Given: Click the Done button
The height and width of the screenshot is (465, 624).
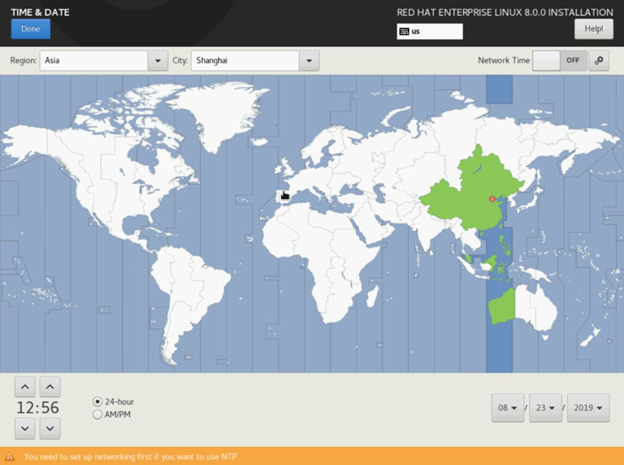Looking at the screenshot, I should (31, 29).
